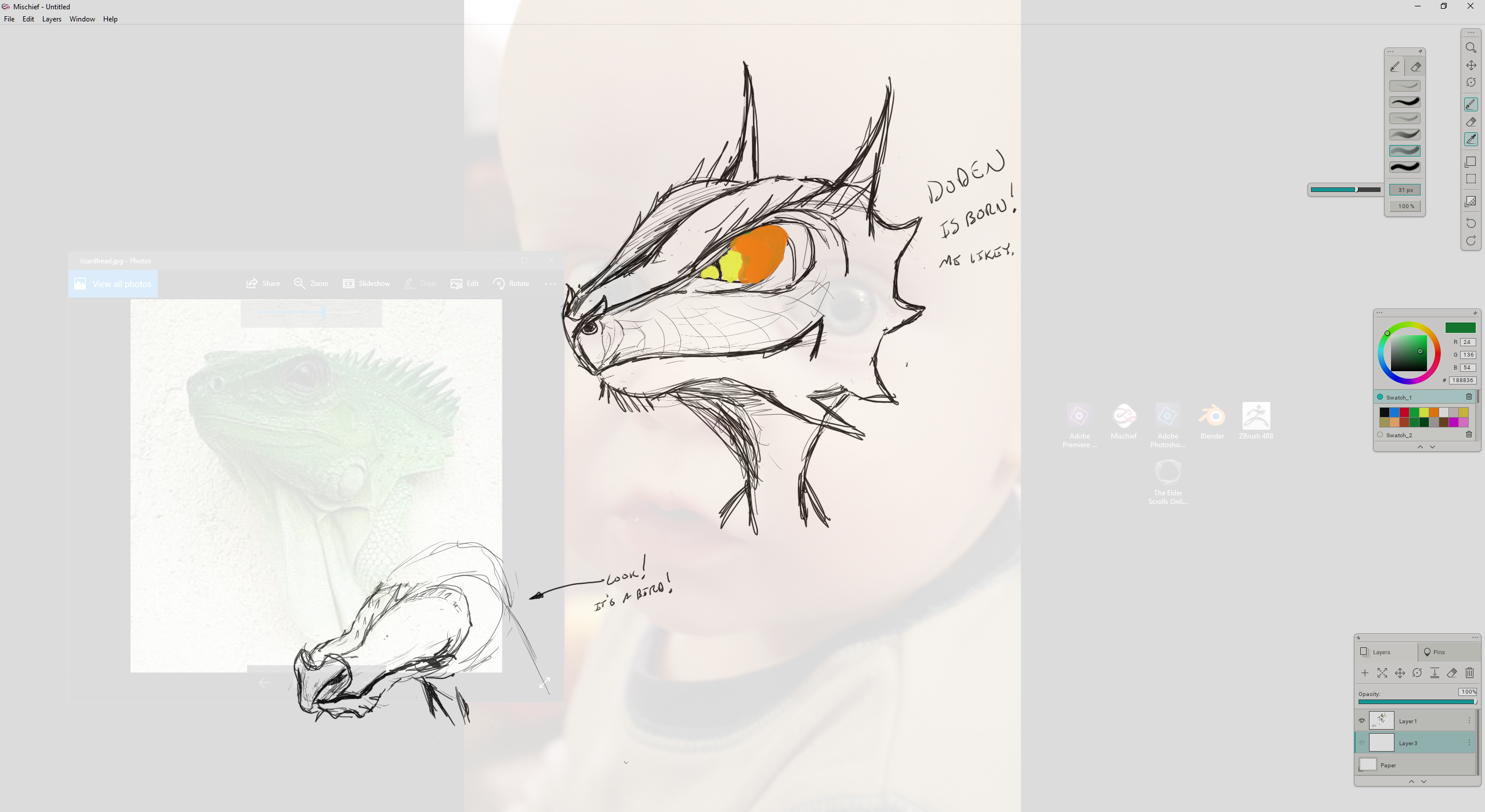
Task: Open Layer 3 options three-dot menu
Action: (x=1469, y=743)
